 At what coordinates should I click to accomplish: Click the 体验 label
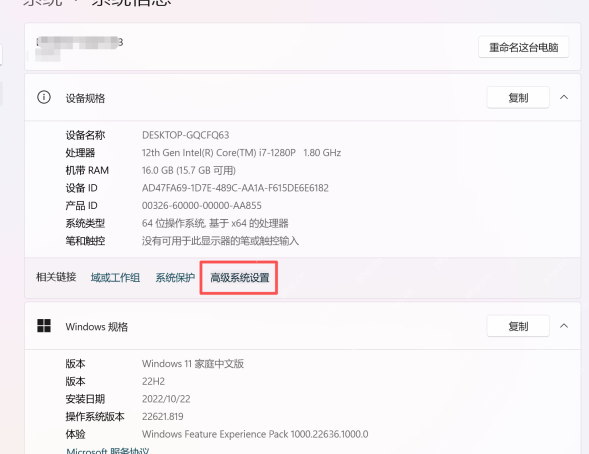tap(75, 434)
